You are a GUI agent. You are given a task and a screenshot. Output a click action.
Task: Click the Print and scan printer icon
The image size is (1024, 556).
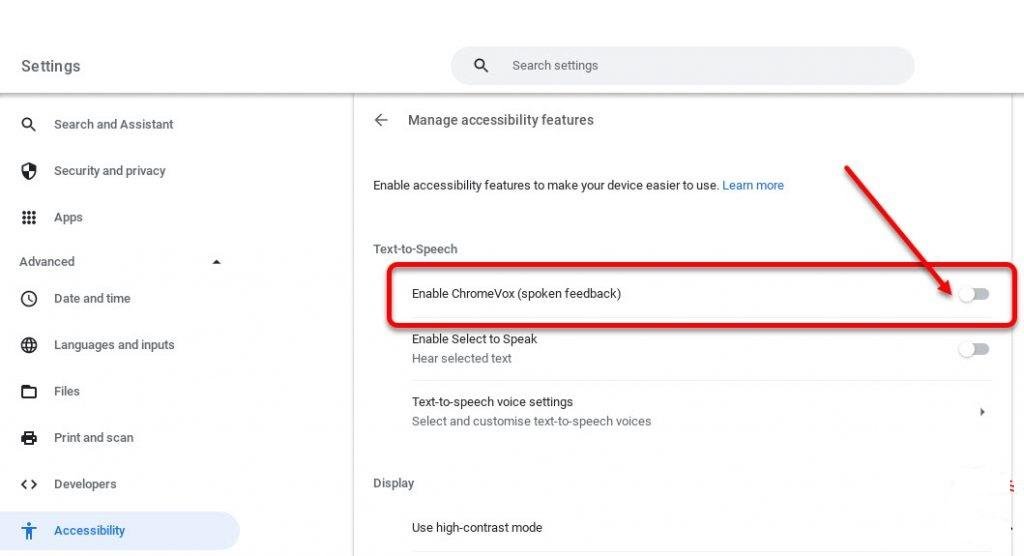coord(29,438)
